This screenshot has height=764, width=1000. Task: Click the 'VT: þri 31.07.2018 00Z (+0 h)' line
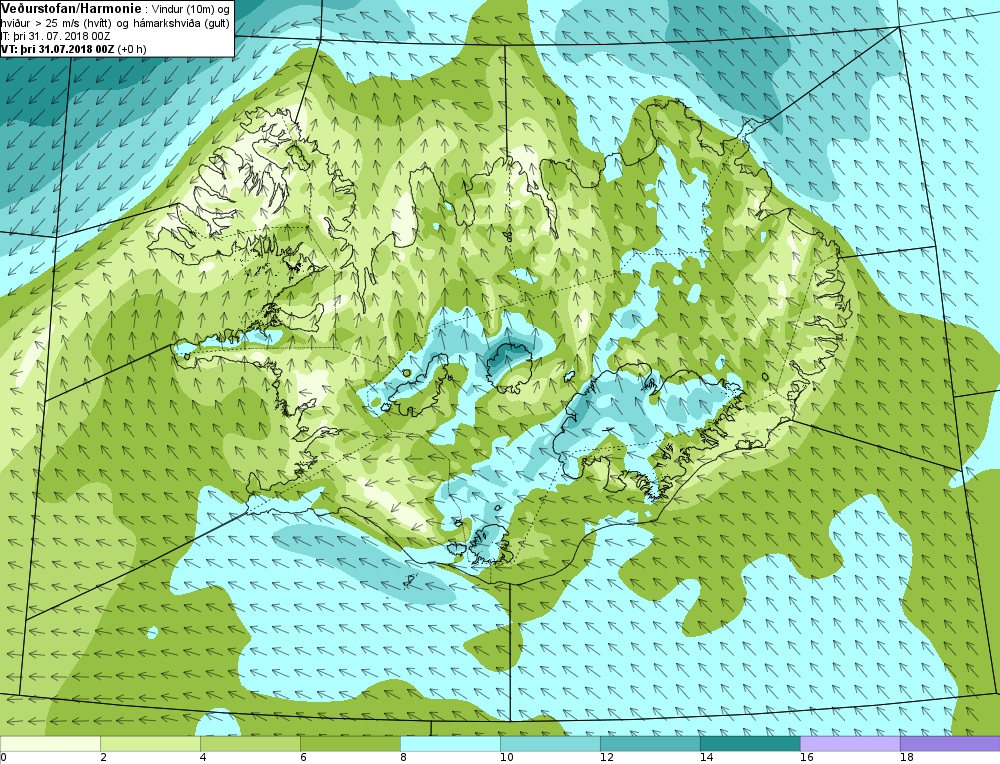74,49
